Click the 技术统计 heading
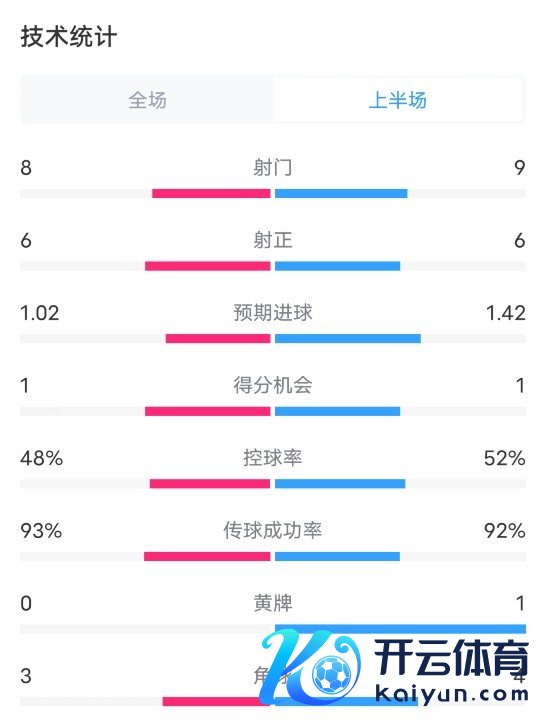The height and width of the screenshot is (727, 544). [69, 36]
